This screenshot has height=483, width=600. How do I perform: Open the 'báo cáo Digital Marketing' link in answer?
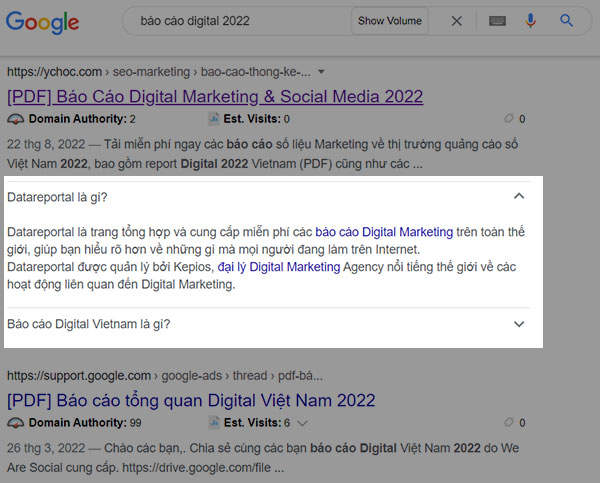coord(384,232)
